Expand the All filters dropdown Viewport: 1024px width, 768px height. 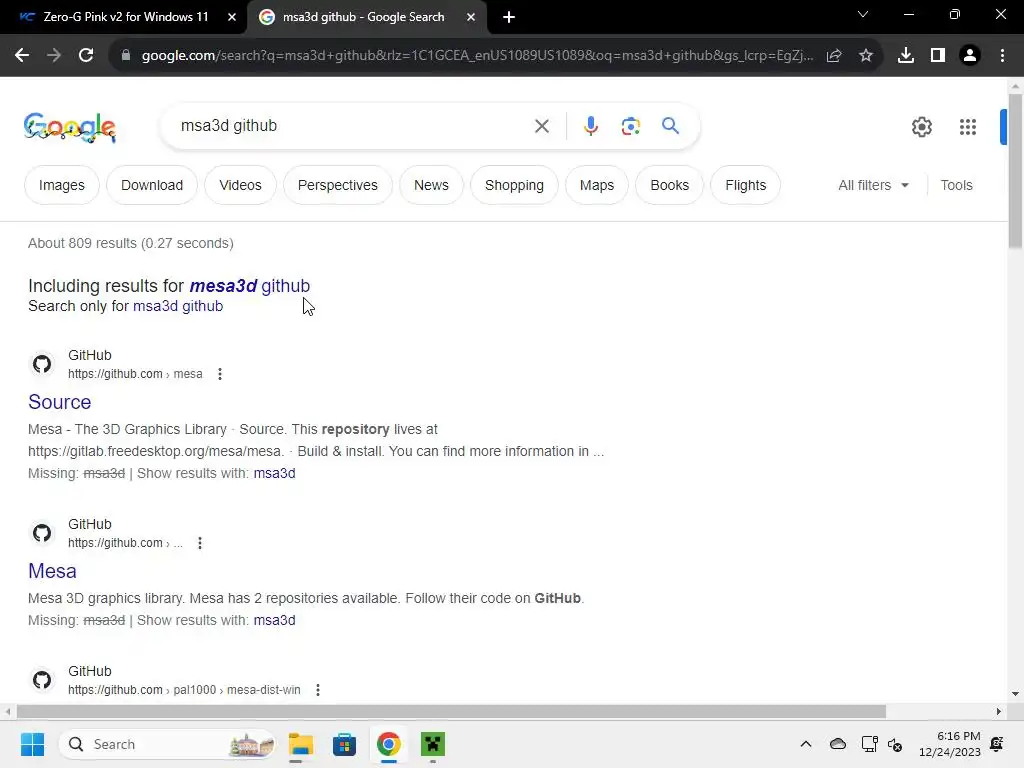(x=873, y=185)
